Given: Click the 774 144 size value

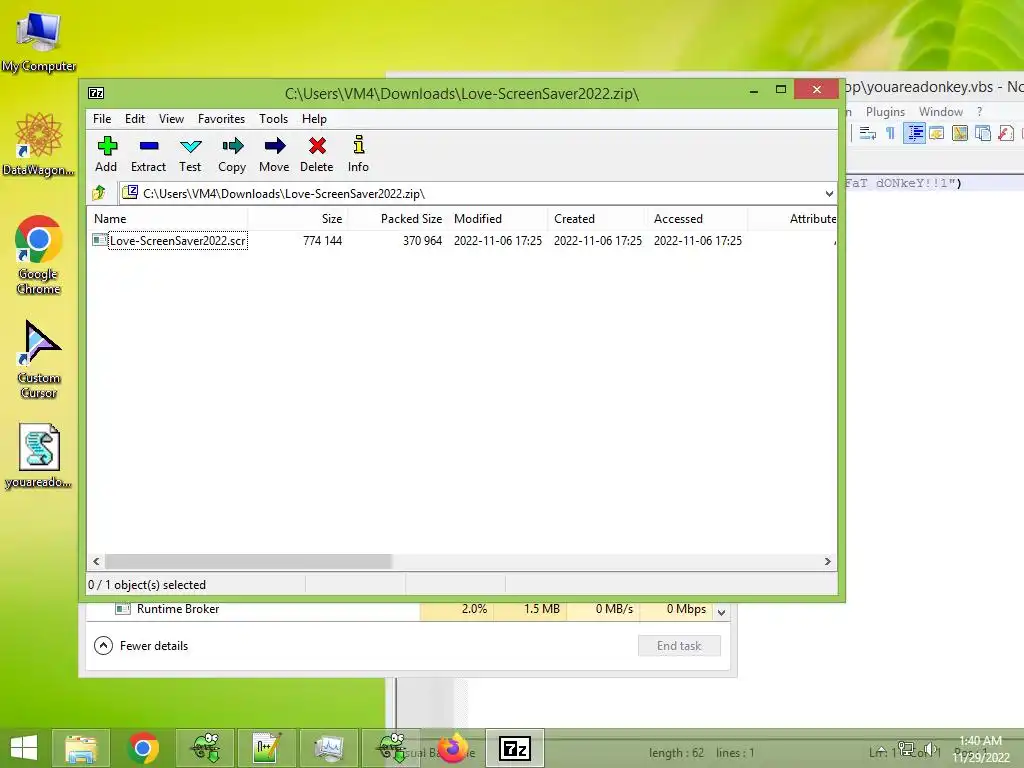Looking at the screenshot, I should tap(323, 240).
